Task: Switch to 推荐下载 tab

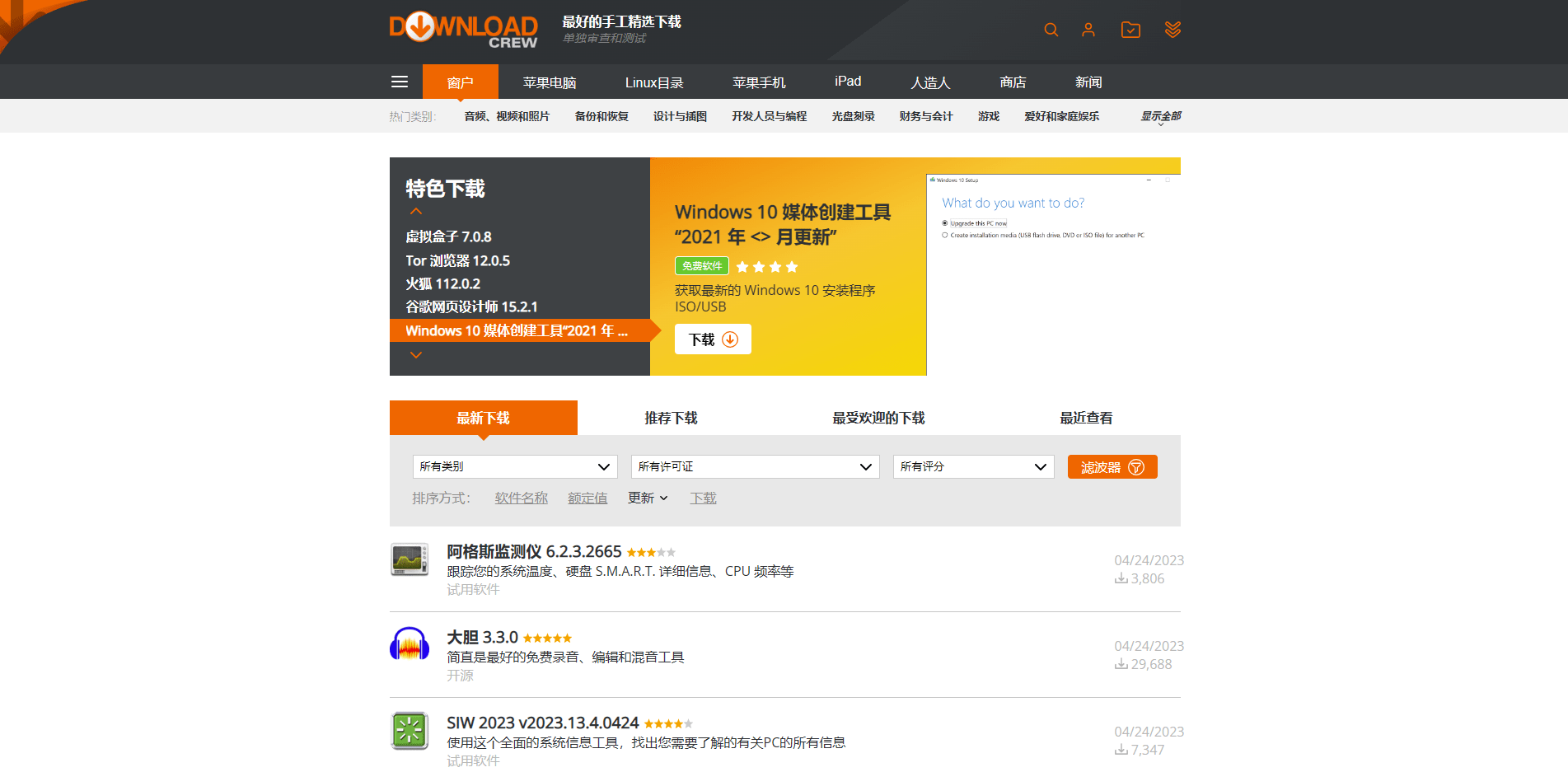Action: click(x=671, y=418)
